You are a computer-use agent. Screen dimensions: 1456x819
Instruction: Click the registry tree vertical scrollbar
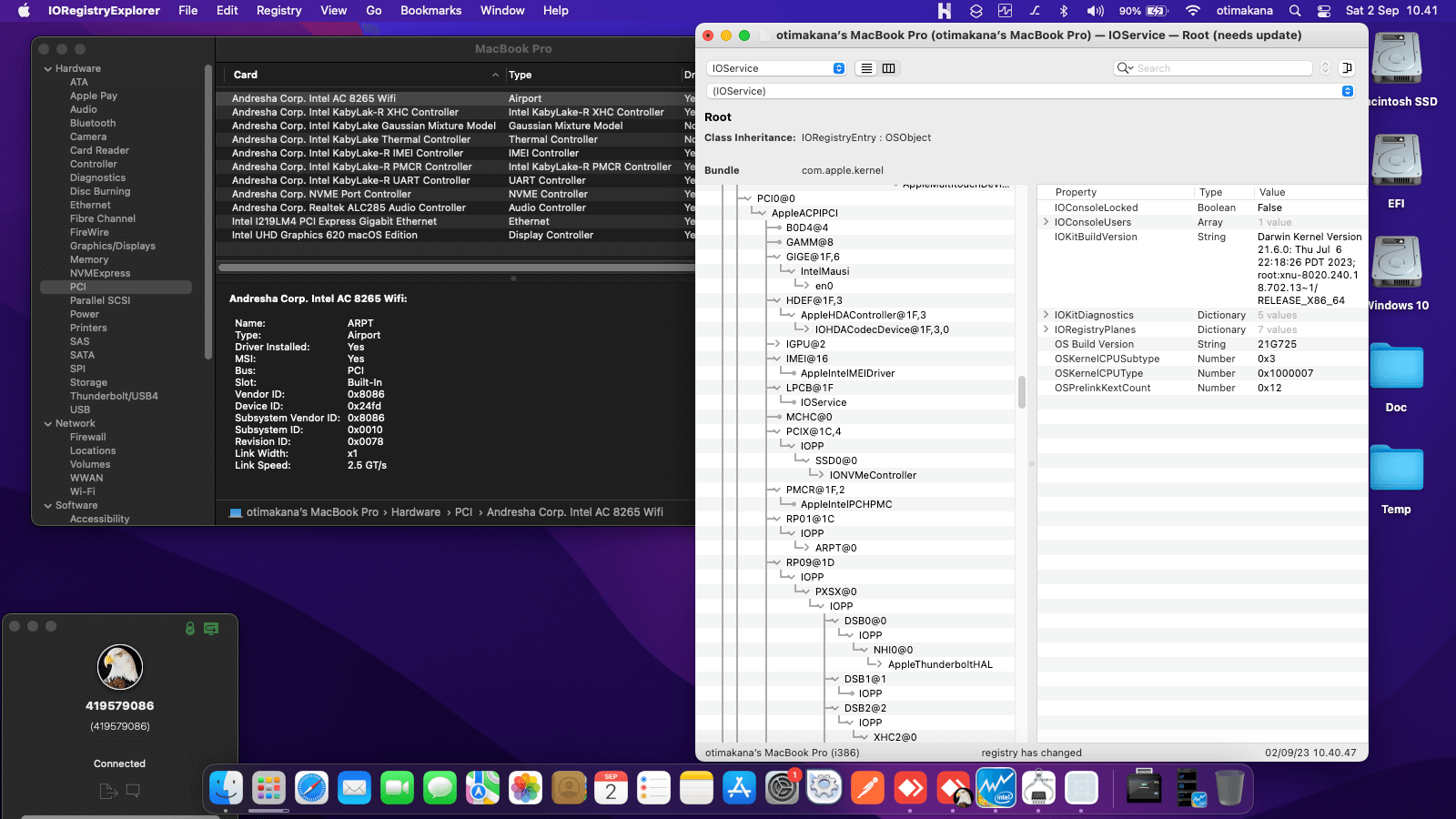(1022, 393)
